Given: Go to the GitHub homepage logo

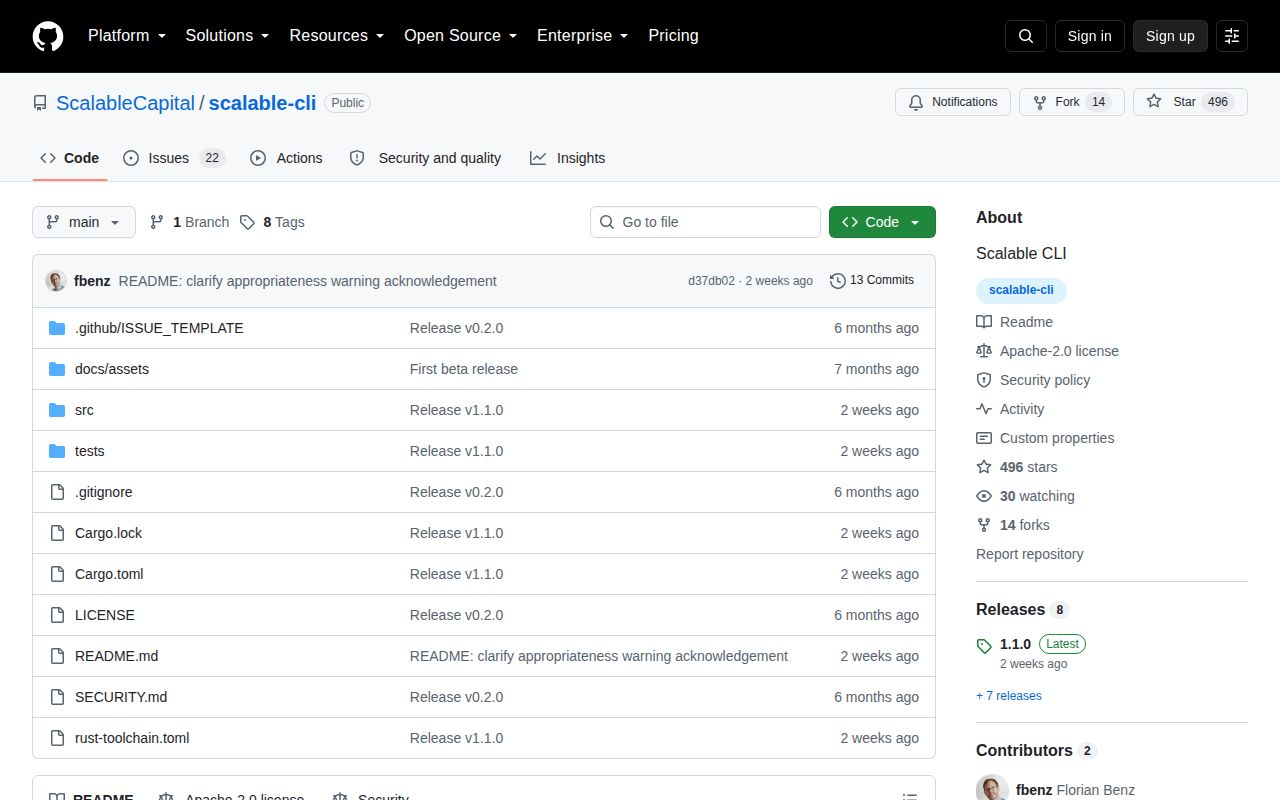Looking at the screenshot, I should 48,36.
